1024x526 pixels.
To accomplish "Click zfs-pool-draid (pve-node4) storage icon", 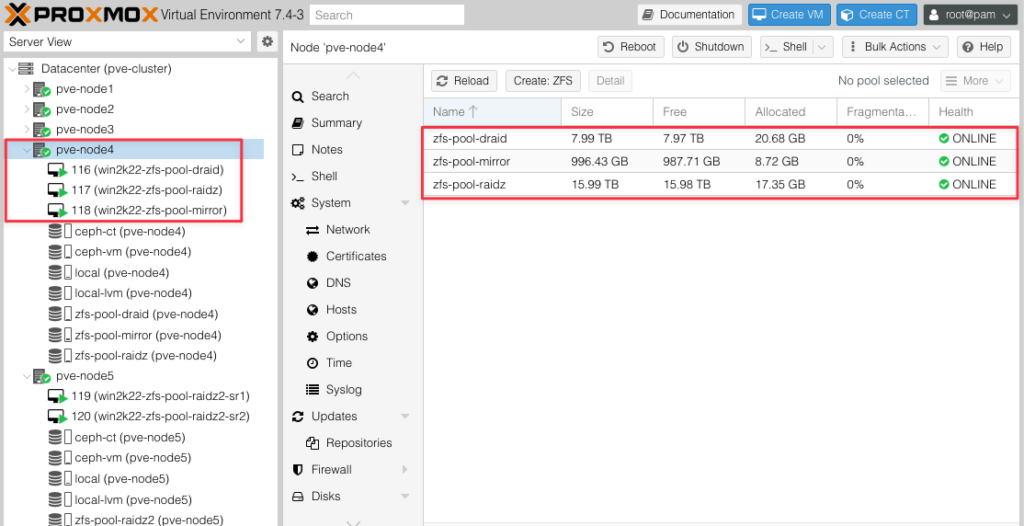I will 60,314.
